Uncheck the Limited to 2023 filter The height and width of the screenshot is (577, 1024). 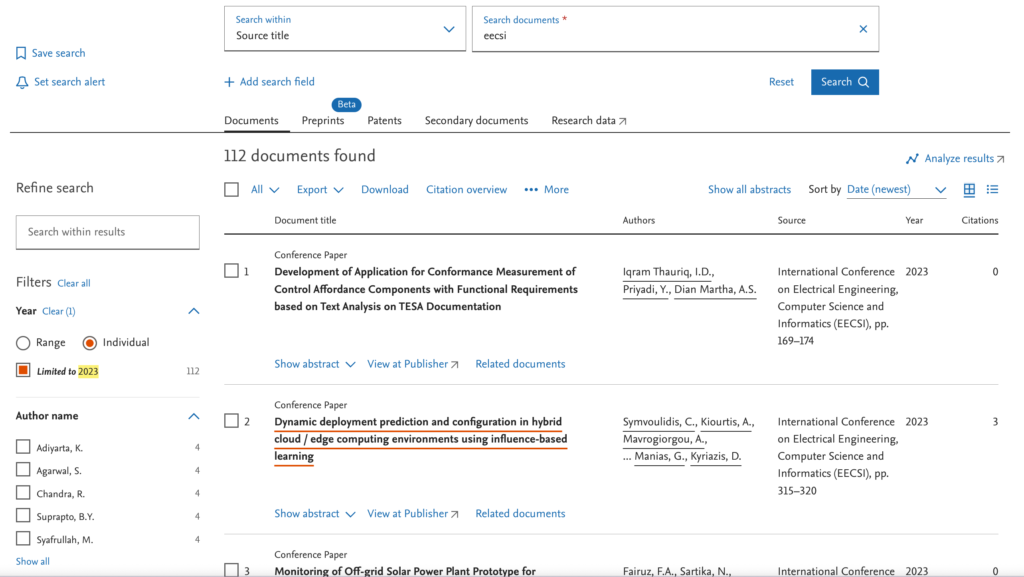point(23,371)
